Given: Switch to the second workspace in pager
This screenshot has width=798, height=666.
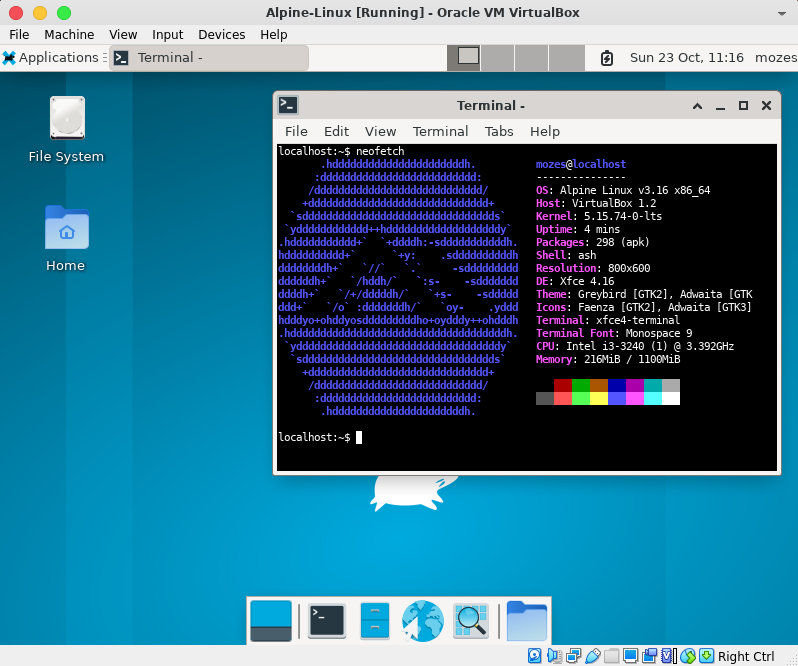Looking at the screenshot, I should click(x=497, y=57).
